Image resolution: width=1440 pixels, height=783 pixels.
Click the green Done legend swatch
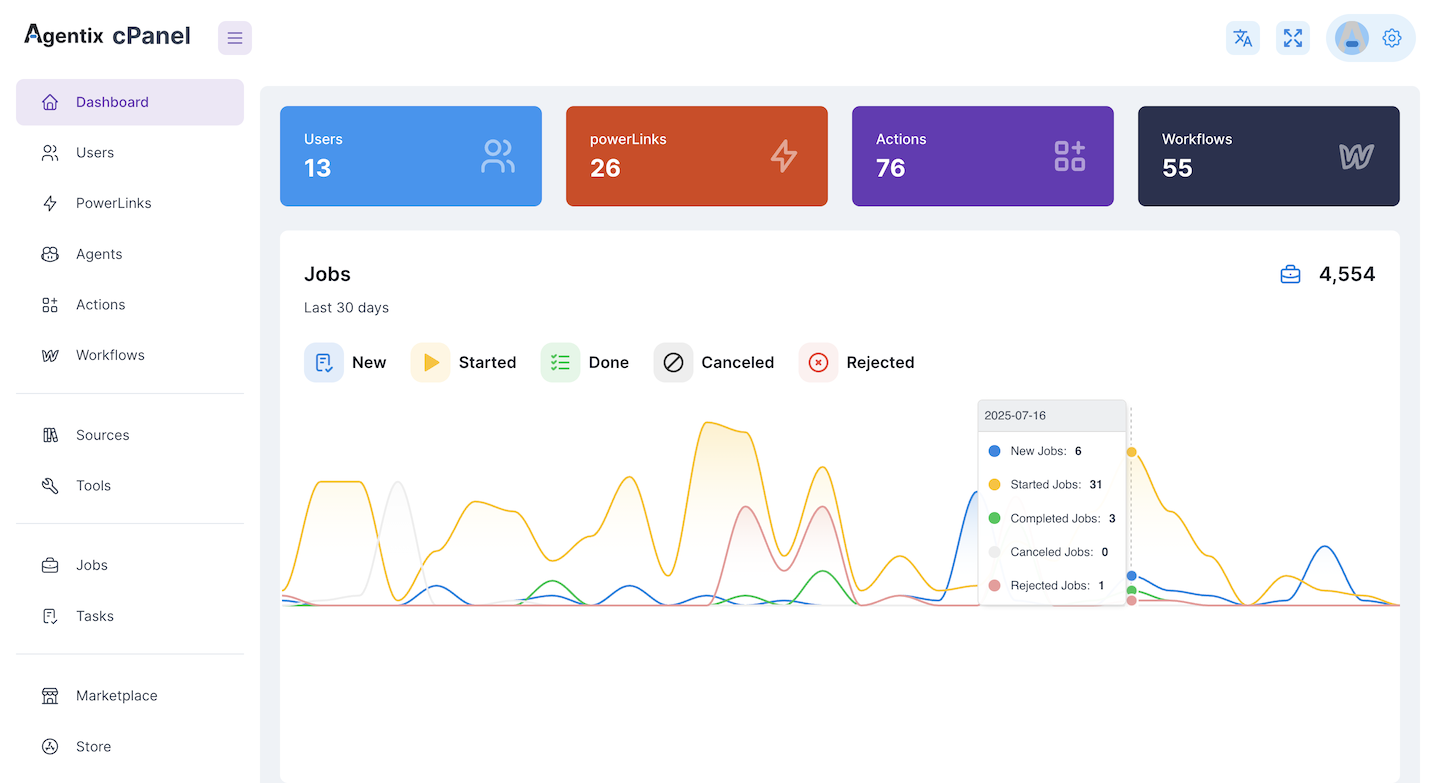coord(559,362)
